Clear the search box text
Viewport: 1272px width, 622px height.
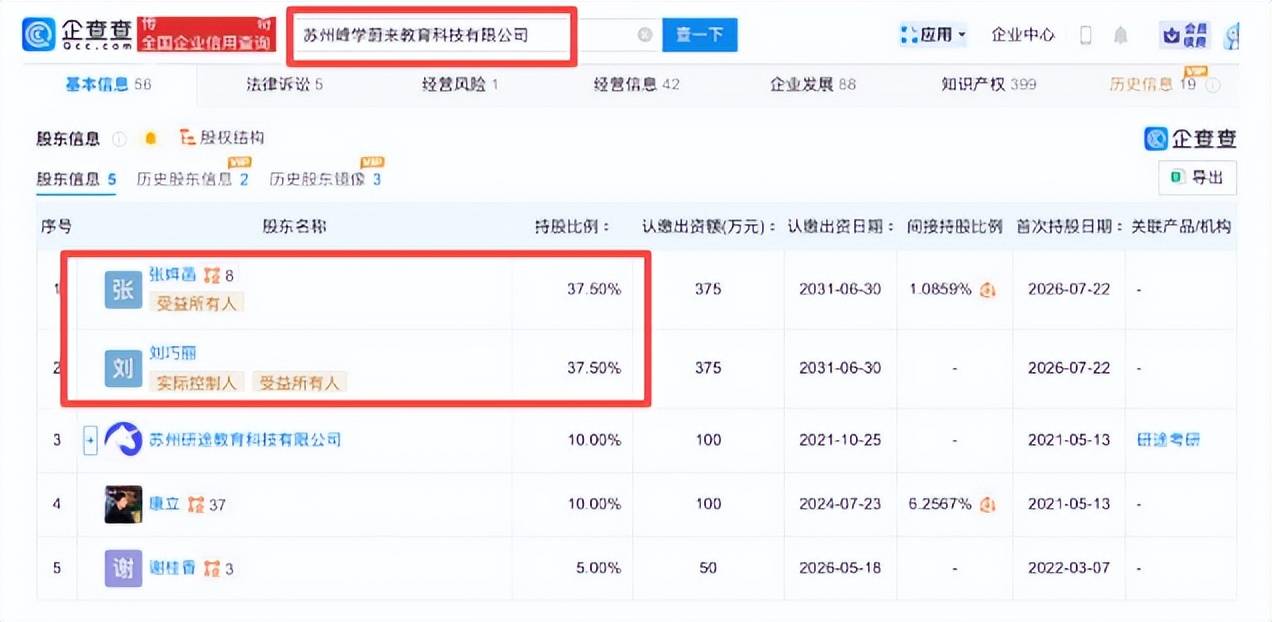coord(645,35)
